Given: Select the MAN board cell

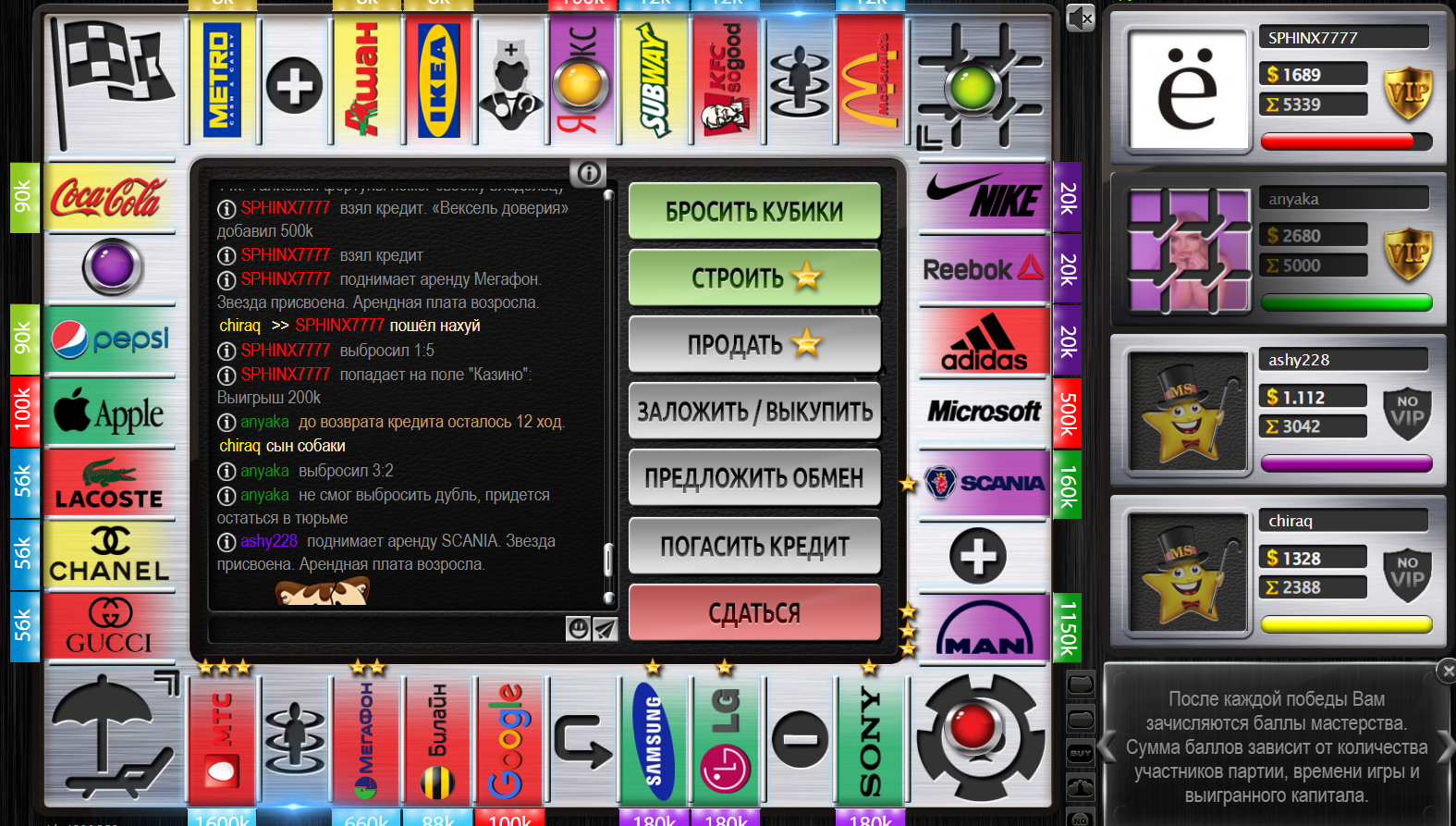Looking at the screenshot, I should point(984,628).
